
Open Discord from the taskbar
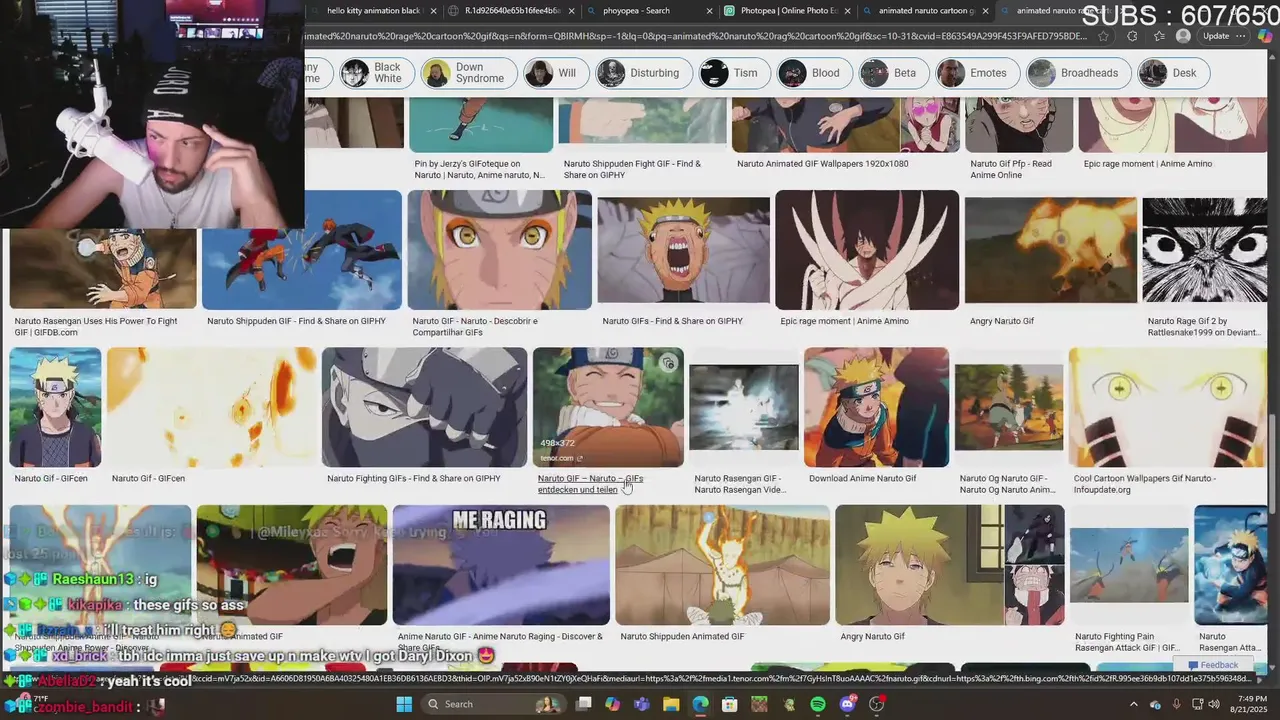point(848,704)
